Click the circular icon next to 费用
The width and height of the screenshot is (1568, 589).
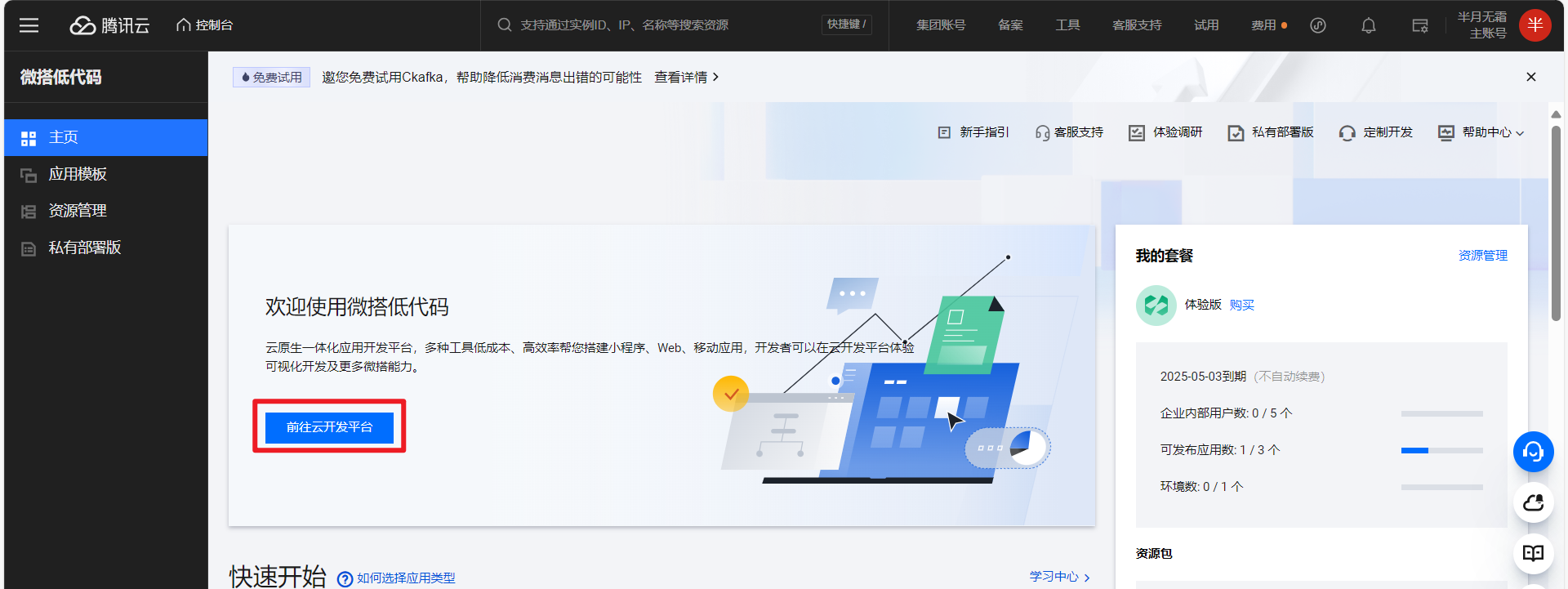(1318, 25)
